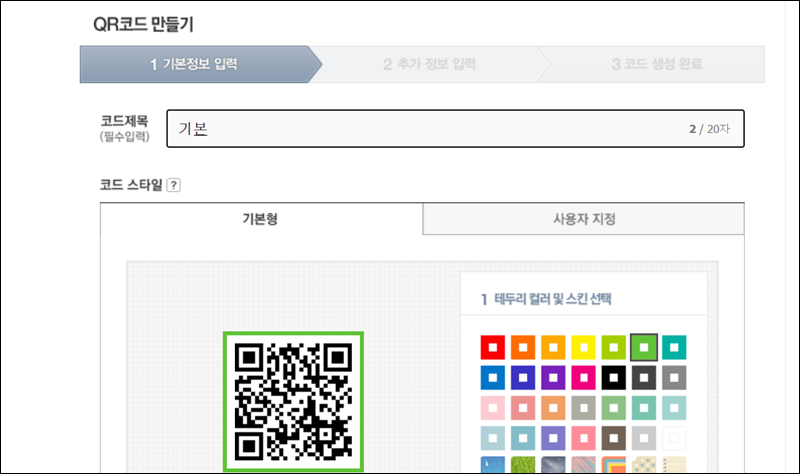Screen dimensions: 800x474
Task: Select step 1 기본정보 입력
Action: pyautogui.click(x=201, y=64)
